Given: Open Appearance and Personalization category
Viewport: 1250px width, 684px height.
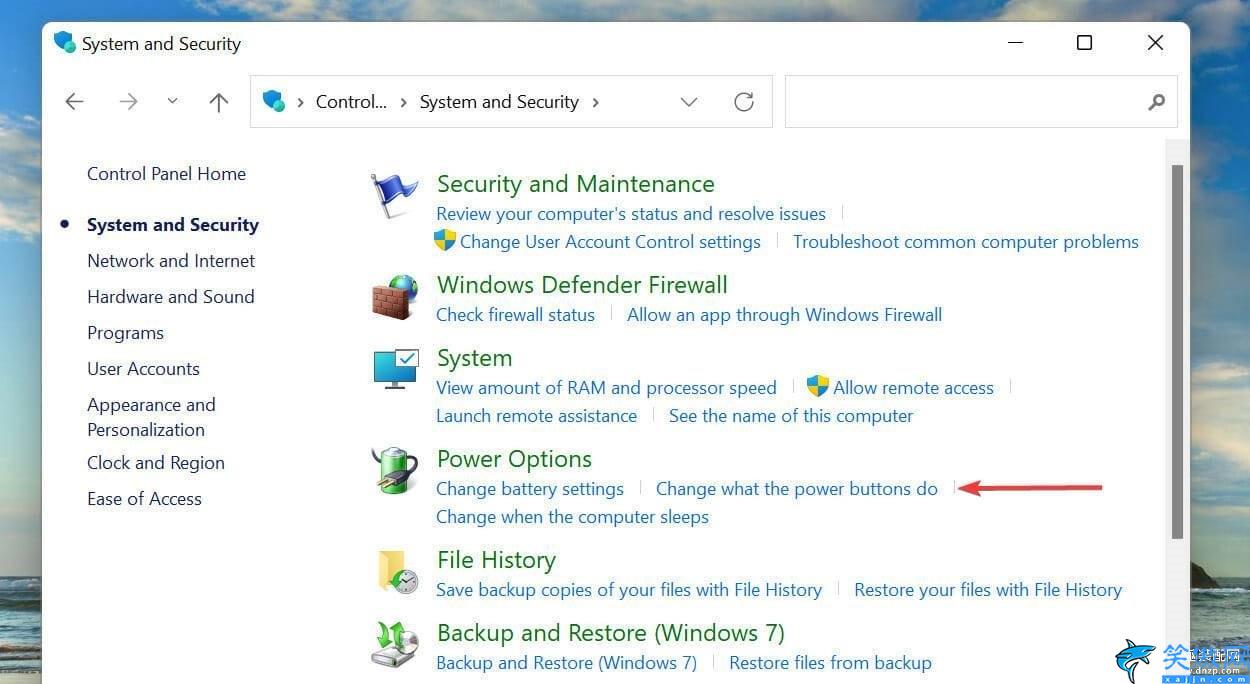Looking at the screenshot, I should pos(151,417).
